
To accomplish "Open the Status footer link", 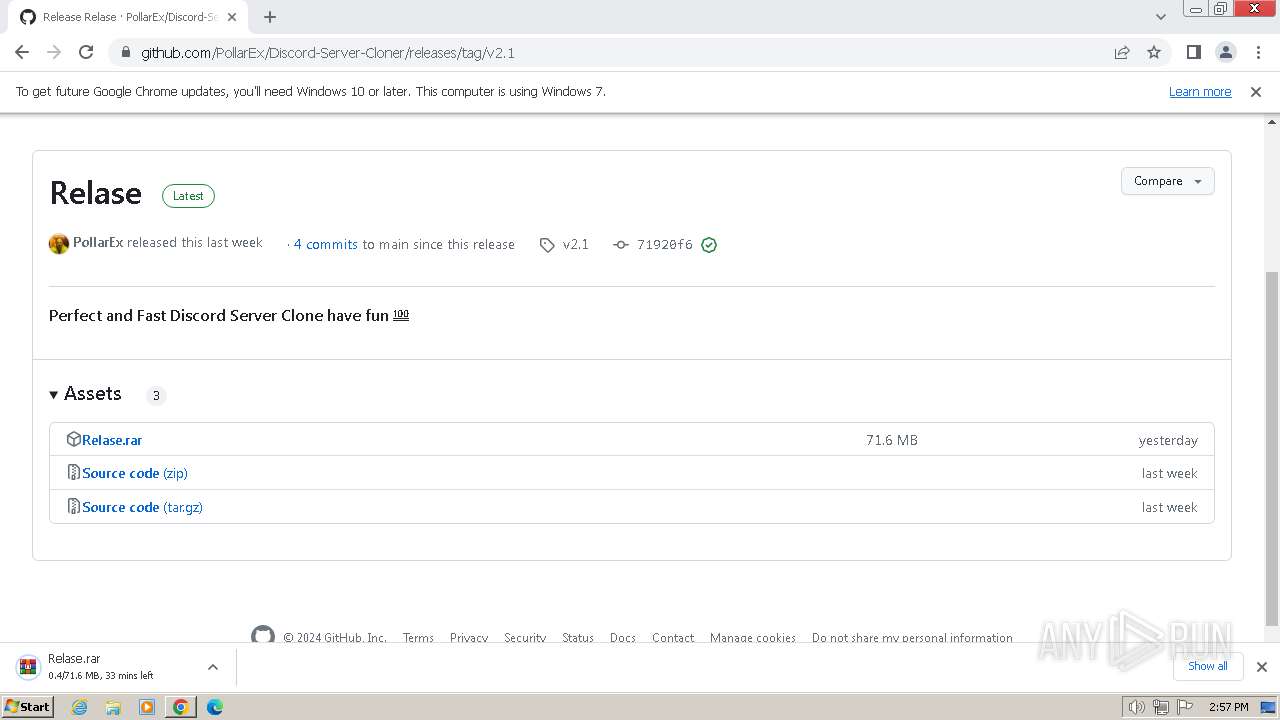I will pyautogui.click(x=578, y=638).
